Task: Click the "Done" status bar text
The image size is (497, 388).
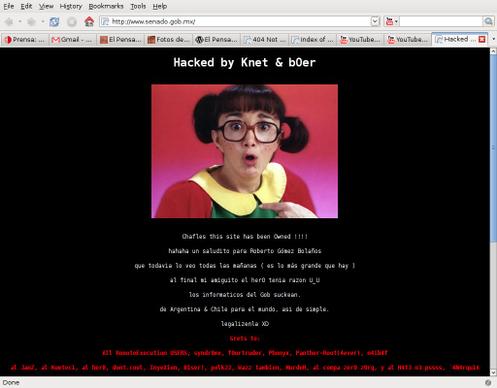Action: coord(11,382)
